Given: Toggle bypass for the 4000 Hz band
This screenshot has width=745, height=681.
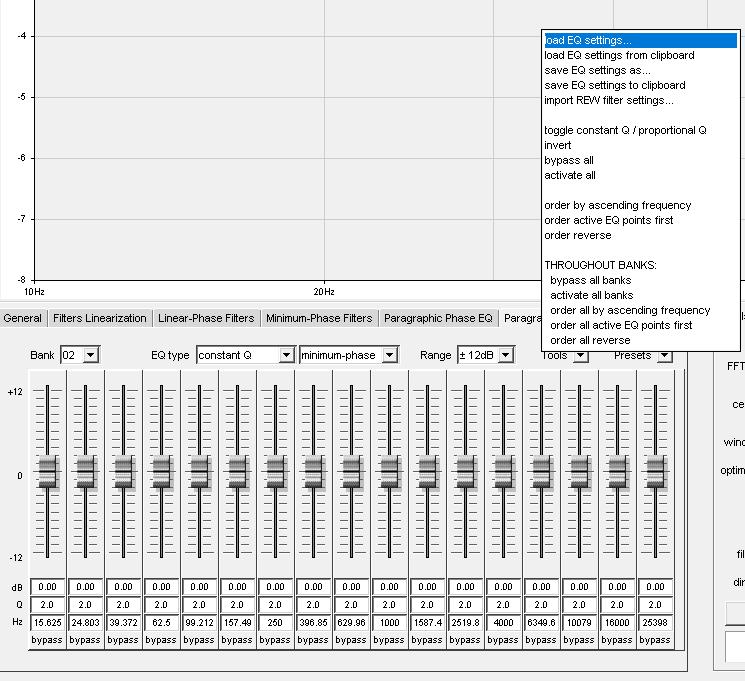Looking at the screenshot, I should (503, 640).
